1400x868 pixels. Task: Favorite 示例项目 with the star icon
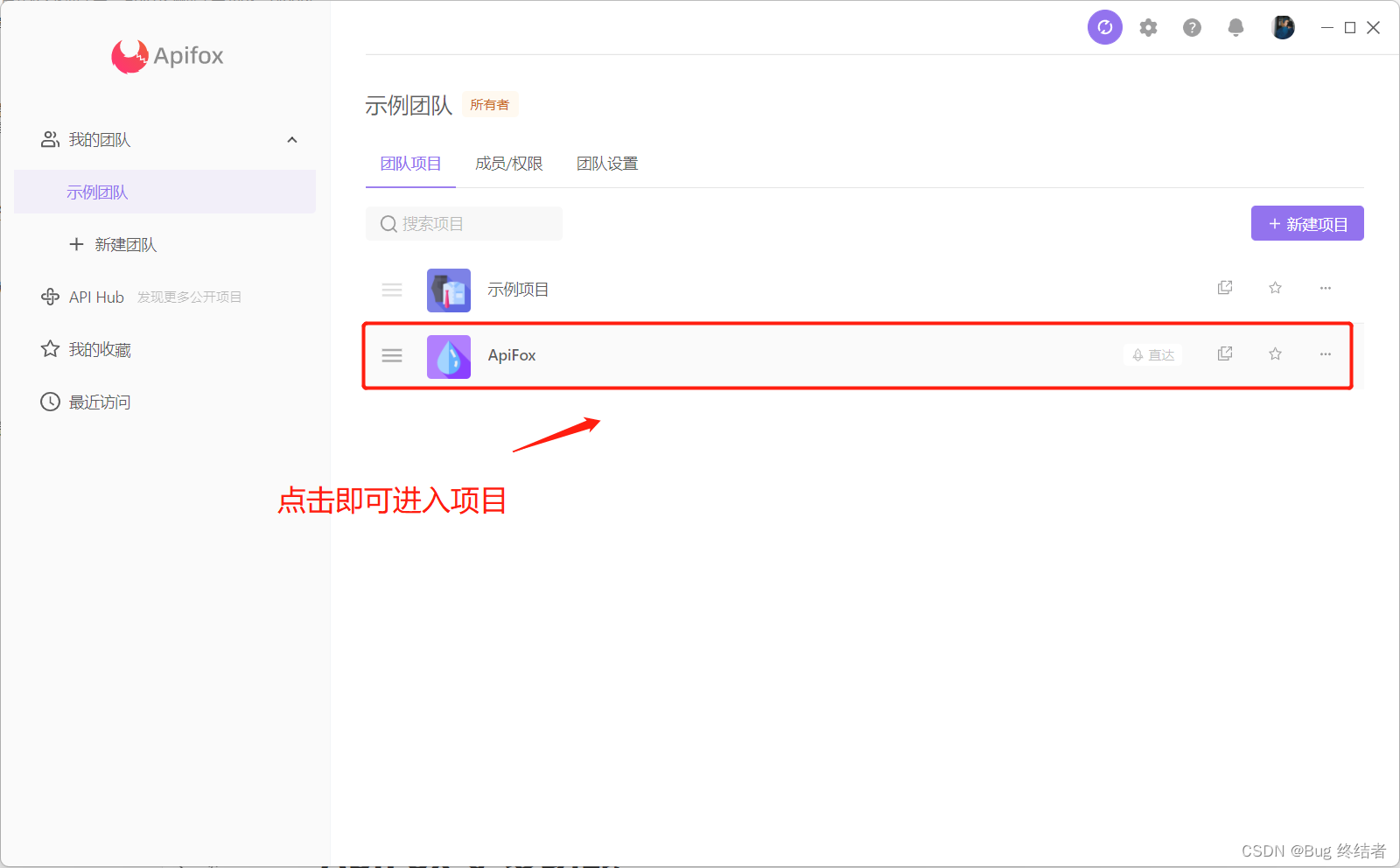[1275, 288]
